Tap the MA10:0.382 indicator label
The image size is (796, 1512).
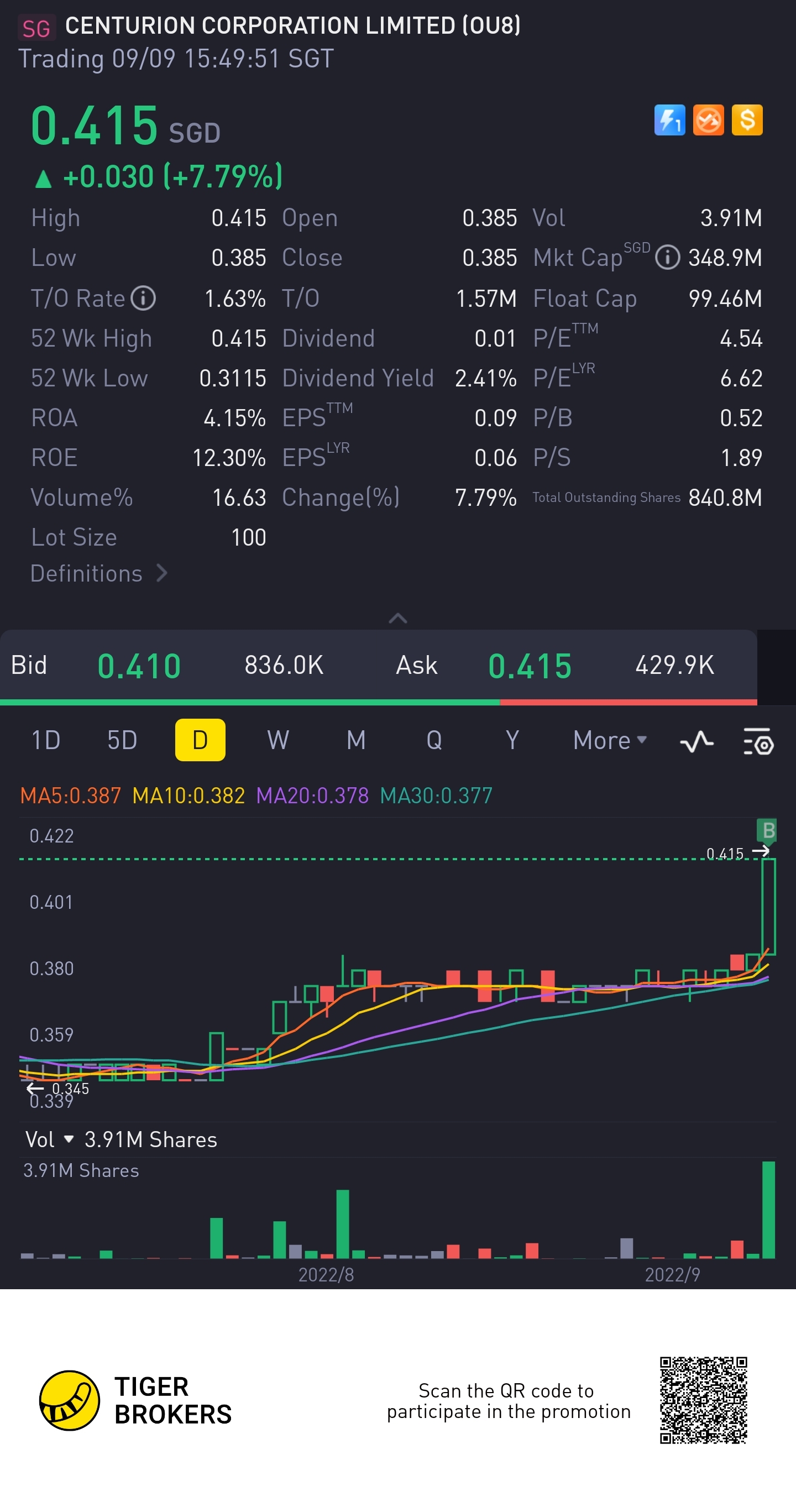coord(188,796)
